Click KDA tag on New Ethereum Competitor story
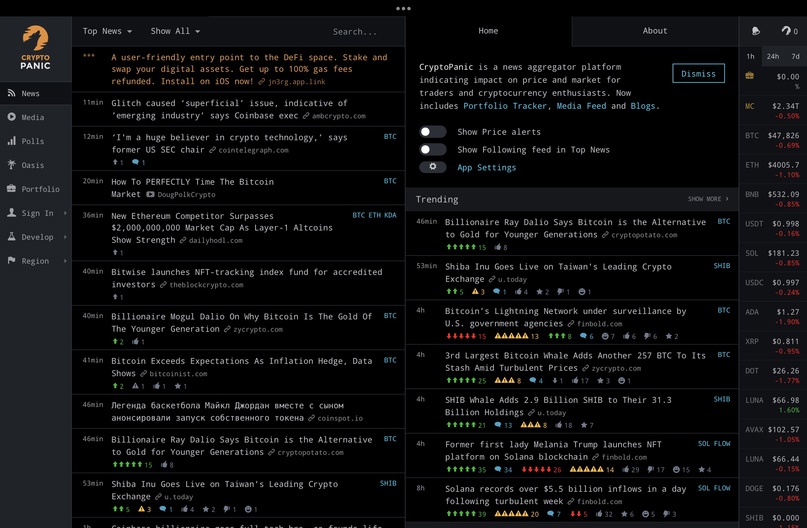 tap(391, 215)
